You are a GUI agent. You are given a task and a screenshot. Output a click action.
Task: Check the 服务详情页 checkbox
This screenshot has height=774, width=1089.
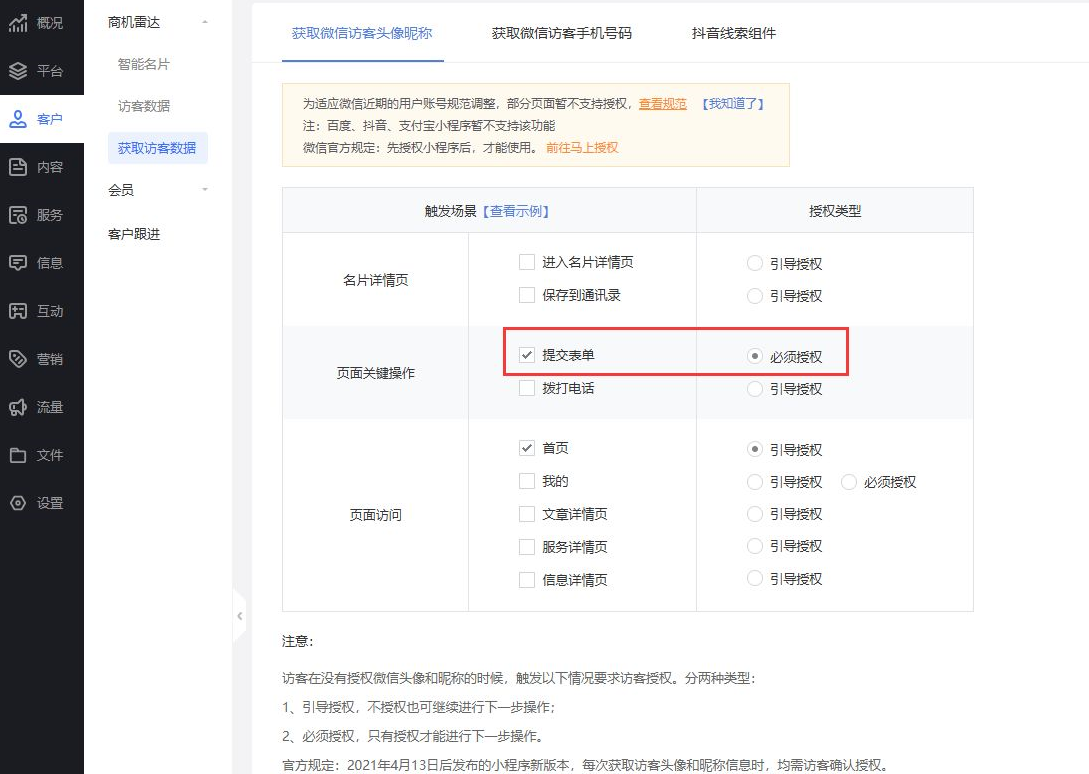pyautogui.click(x=527, y=547)
